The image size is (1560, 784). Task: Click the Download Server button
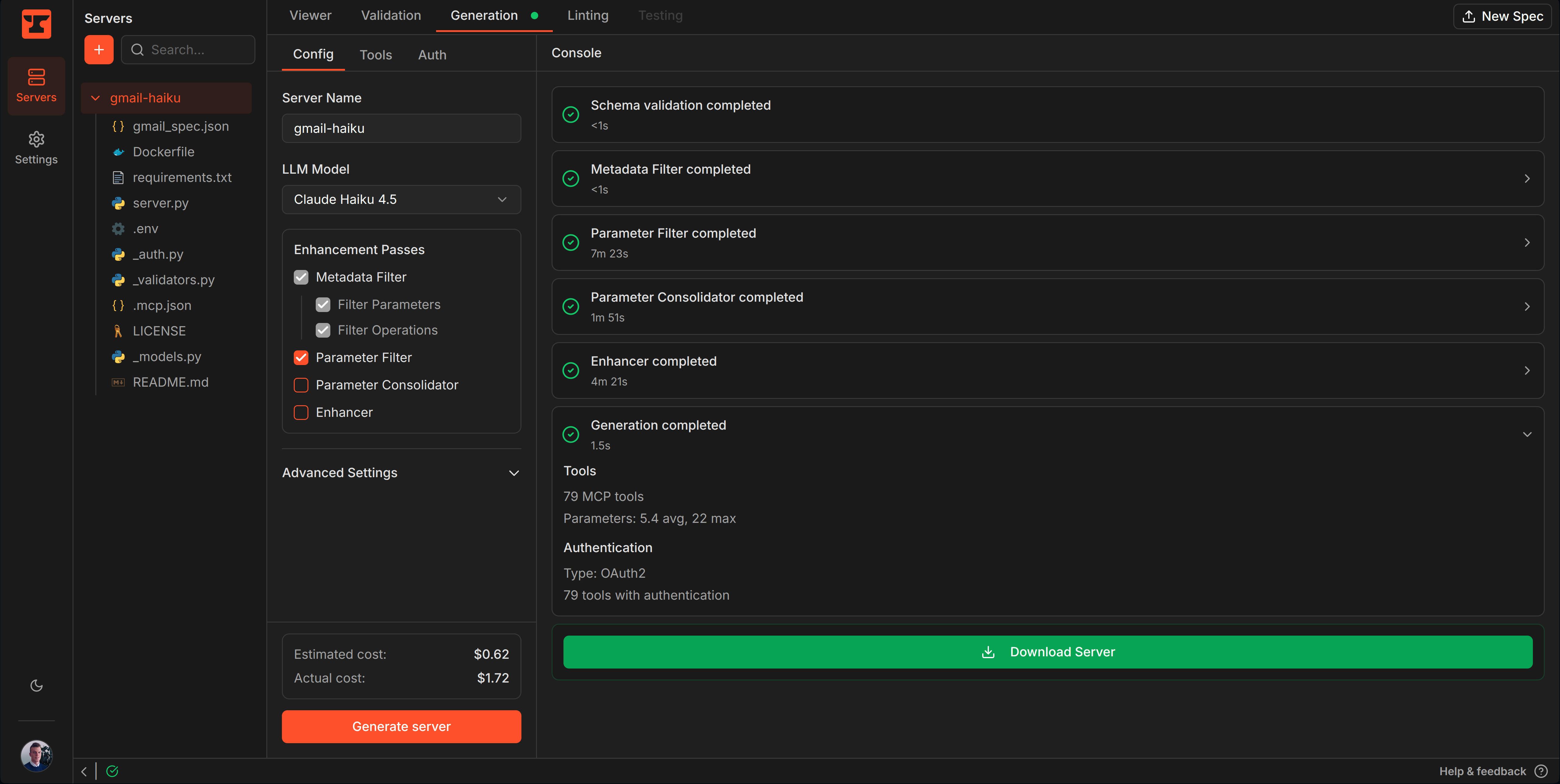(1048, 652)
